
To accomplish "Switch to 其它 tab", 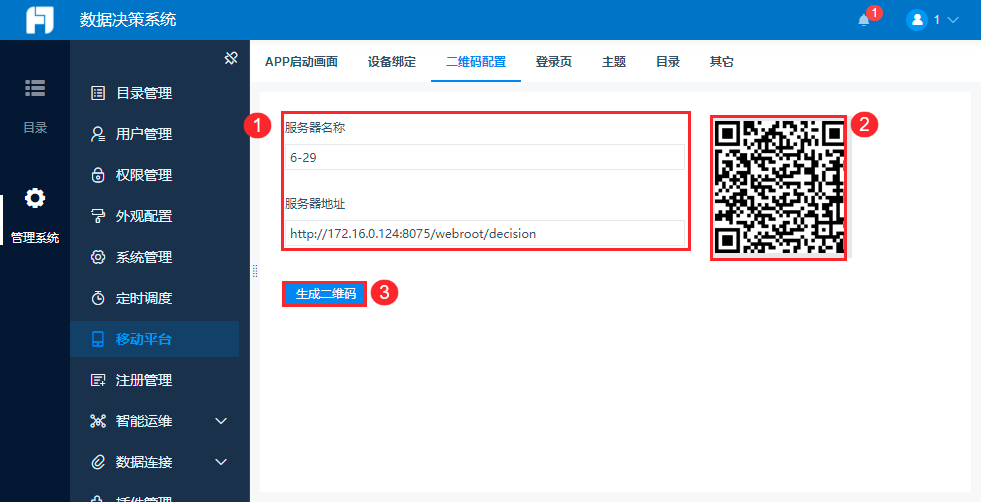I will 721,61.
